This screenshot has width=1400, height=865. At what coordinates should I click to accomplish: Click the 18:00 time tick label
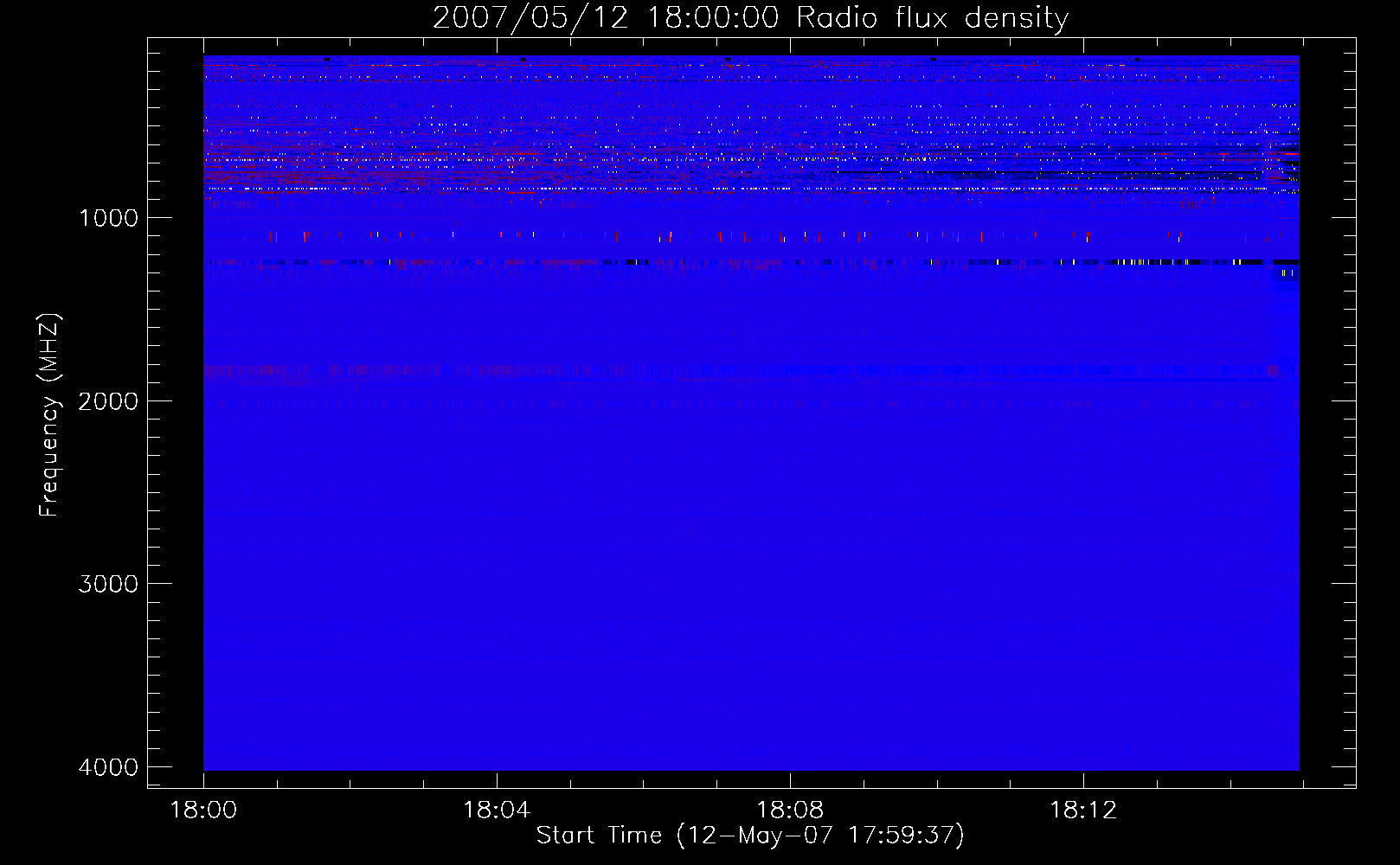coord(203,811)
